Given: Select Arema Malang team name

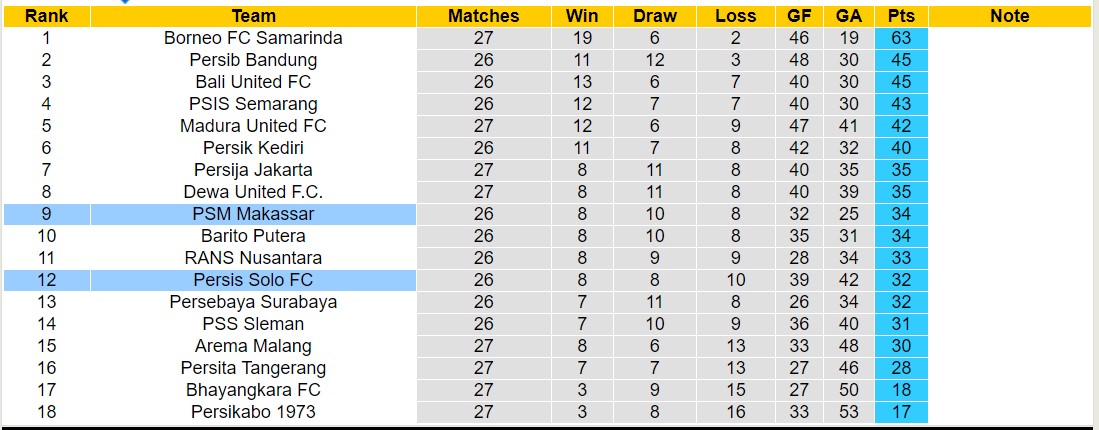Looking at the screenshot, I should [253, 346].
